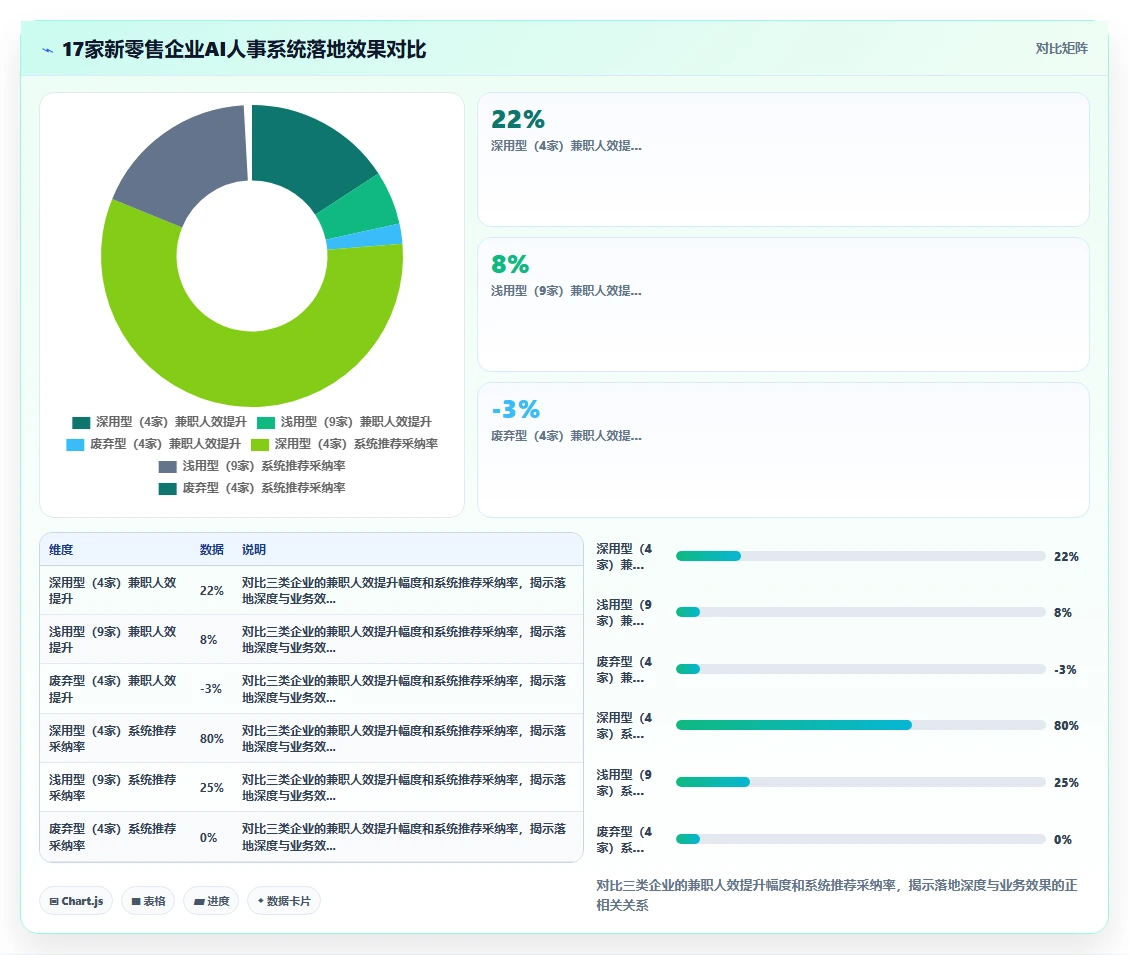Click the 表格 tag icon

pos(136,901)
